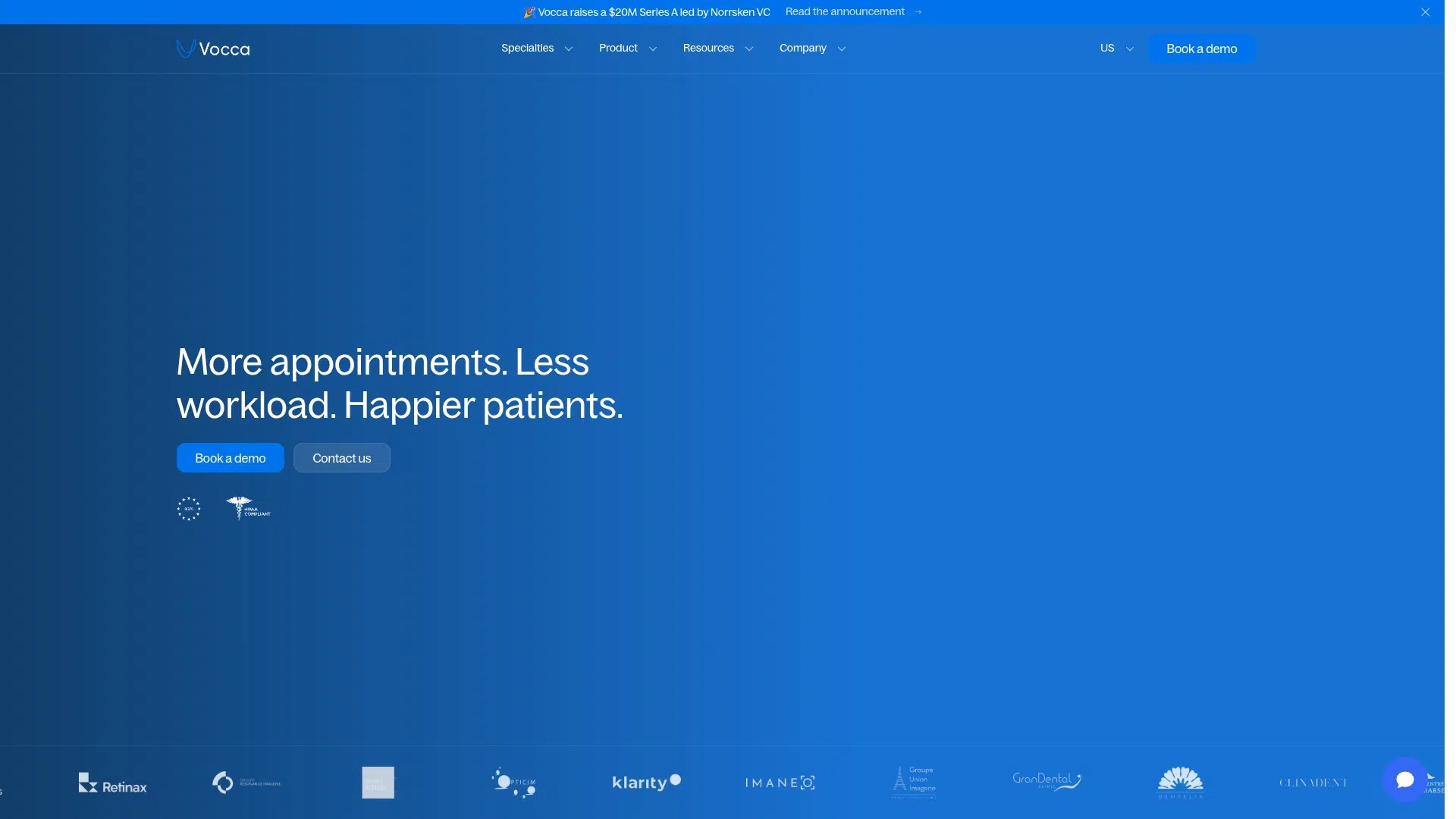Open the Resources navigation item
The image size is (1456, 819).
click(708, 48)
